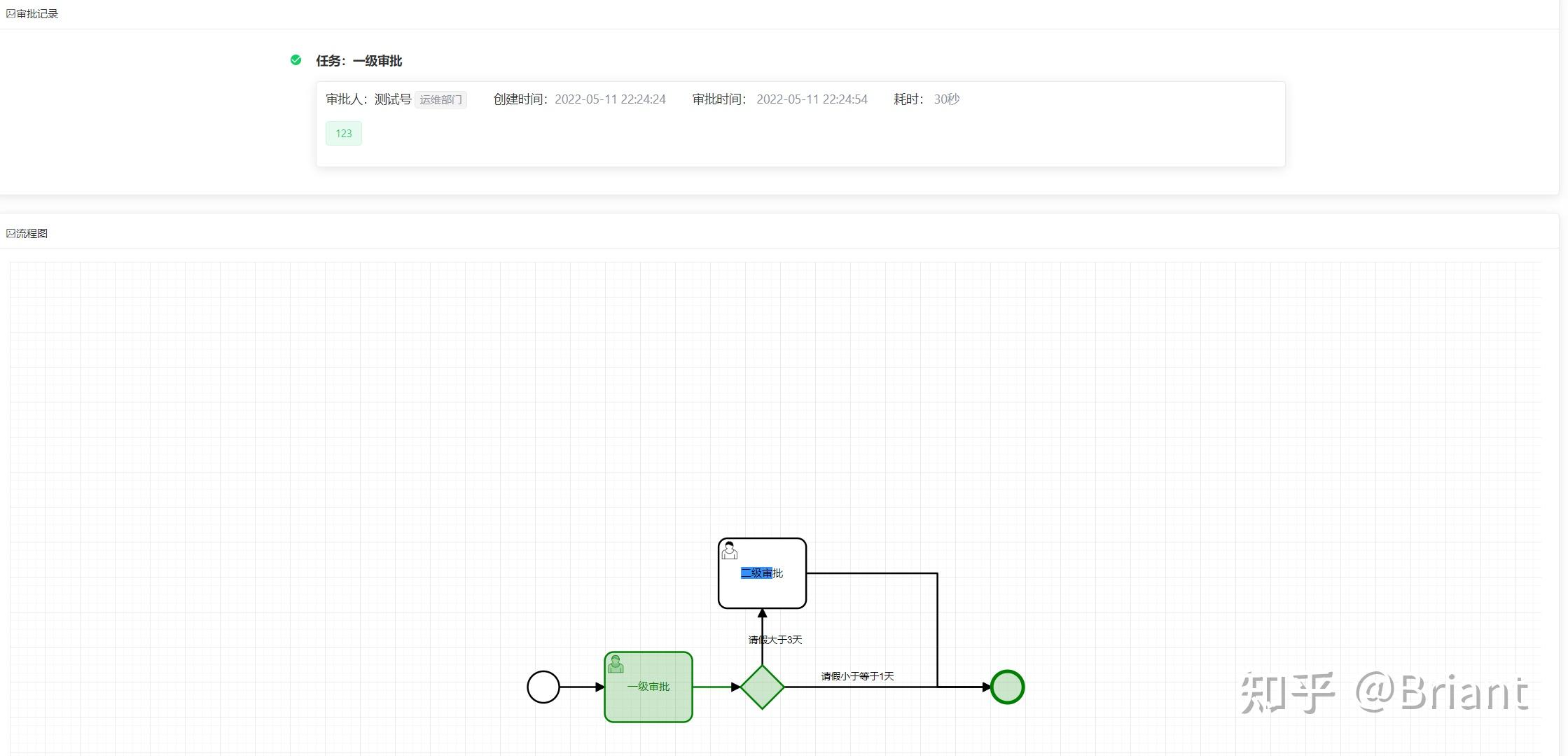Click the icon beside 审批记录 header

pos(11,14)
